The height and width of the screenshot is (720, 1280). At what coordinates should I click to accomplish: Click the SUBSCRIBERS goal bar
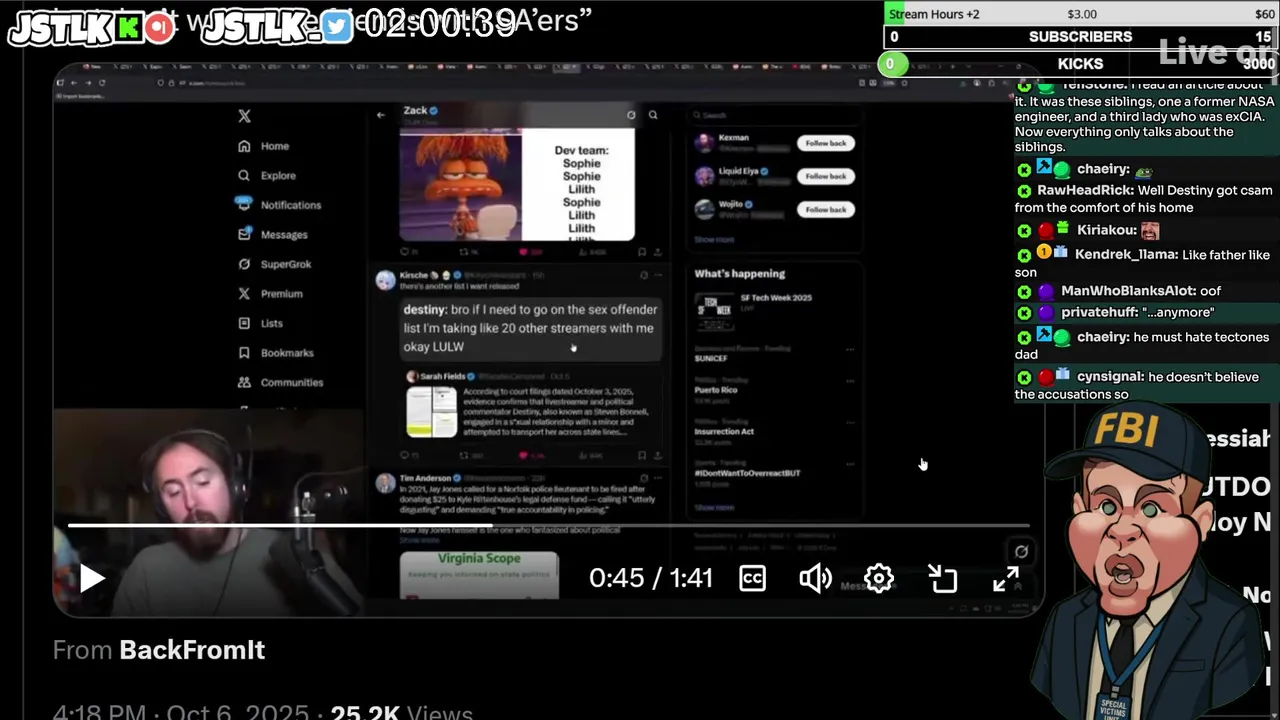pyautogui.click(x=1081, y=37)
